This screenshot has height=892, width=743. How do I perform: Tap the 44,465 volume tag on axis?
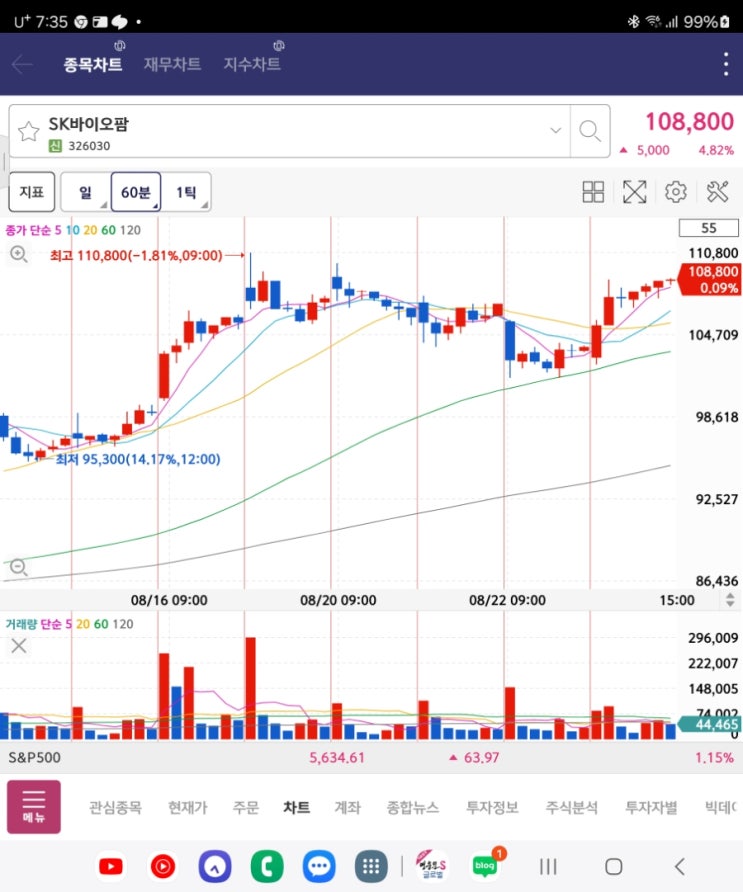point(711,724)
